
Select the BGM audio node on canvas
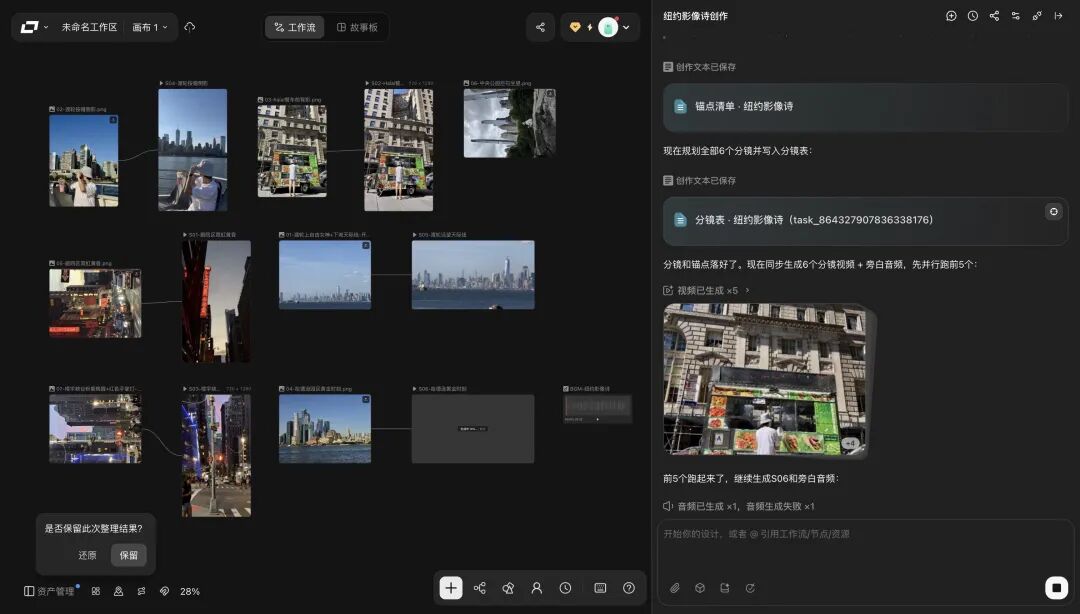click(597, 408)
